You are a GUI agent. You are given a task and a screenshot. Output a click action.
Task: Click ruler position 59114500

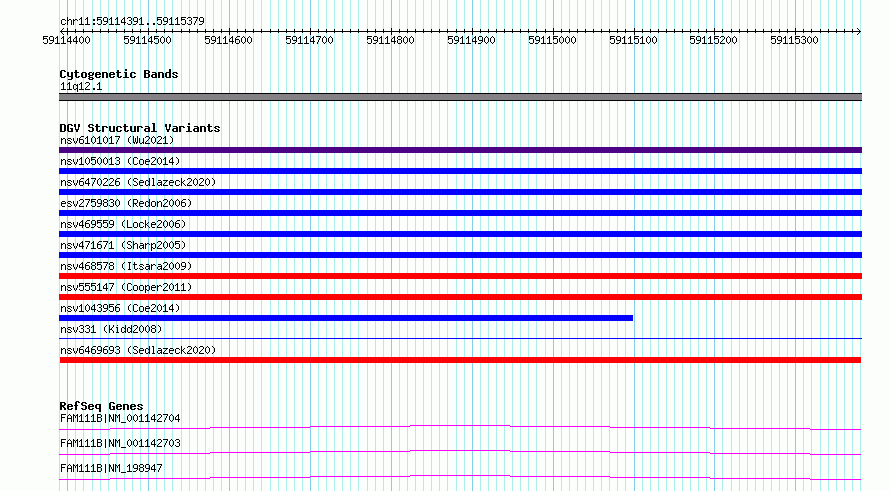[147, 40]
